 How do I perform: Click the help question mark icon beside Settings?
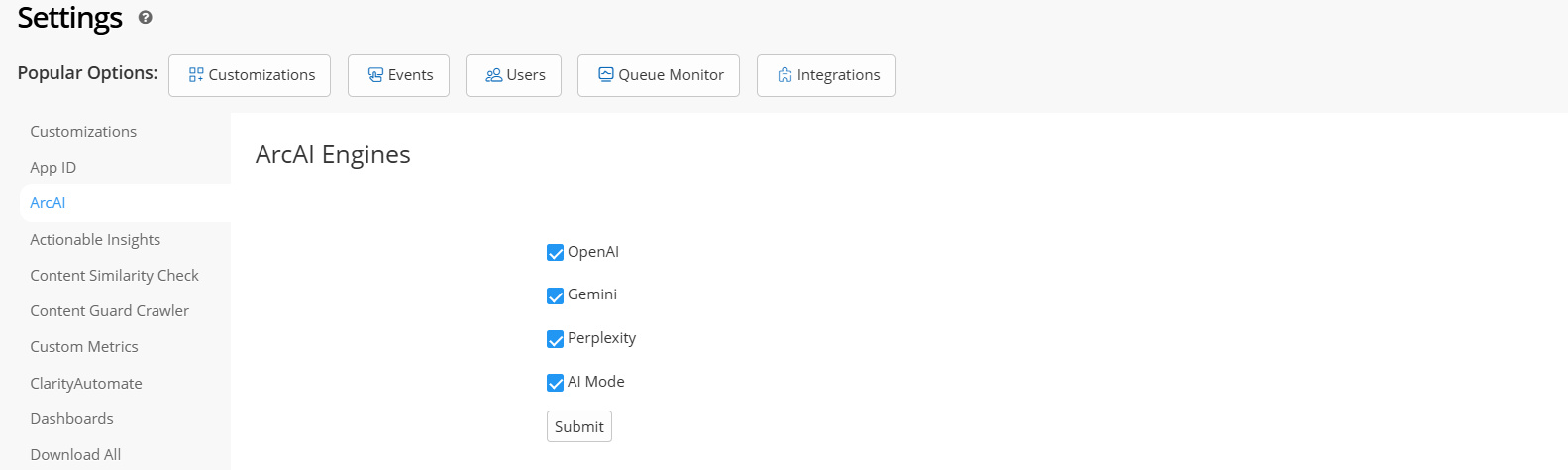coord(146,17)
